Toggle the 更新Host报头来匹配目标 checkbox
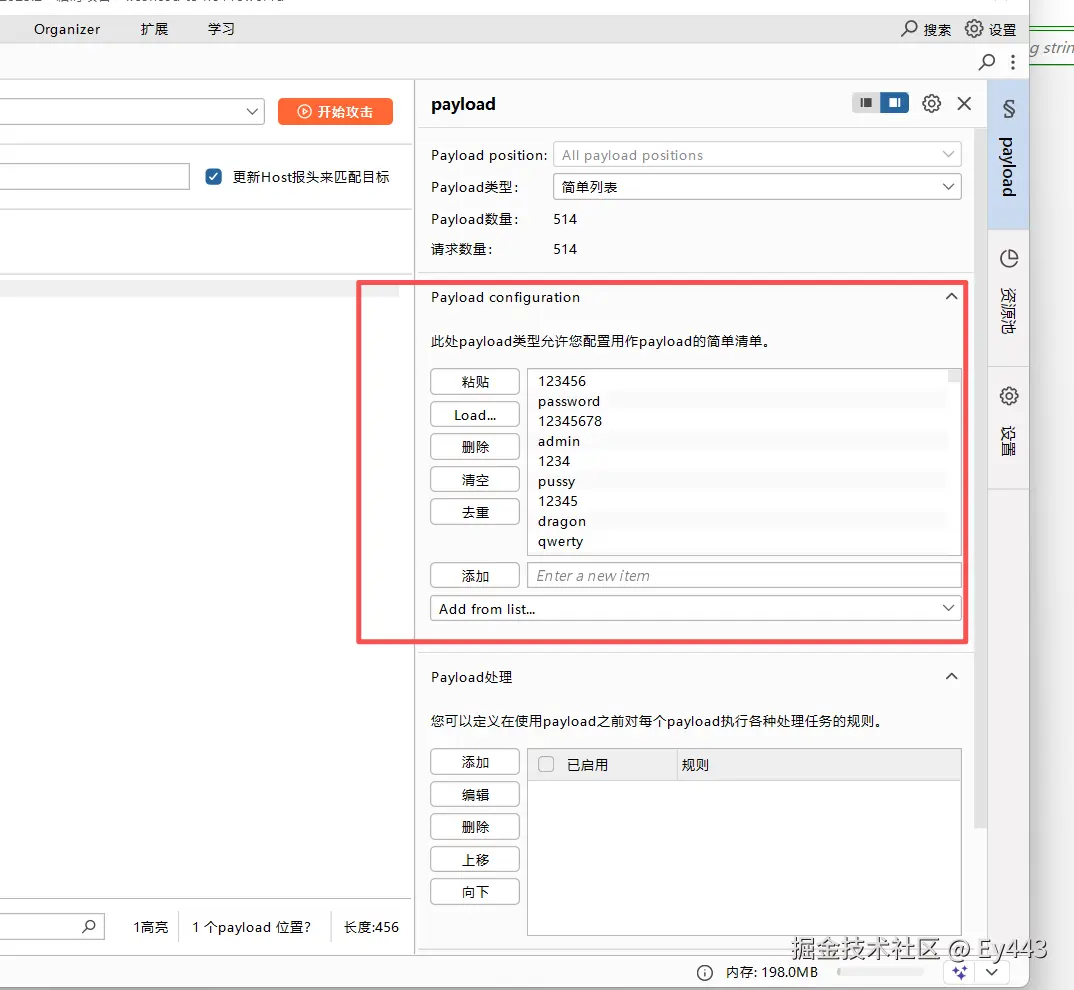1074x990 pixels. [x=213, y=177]
